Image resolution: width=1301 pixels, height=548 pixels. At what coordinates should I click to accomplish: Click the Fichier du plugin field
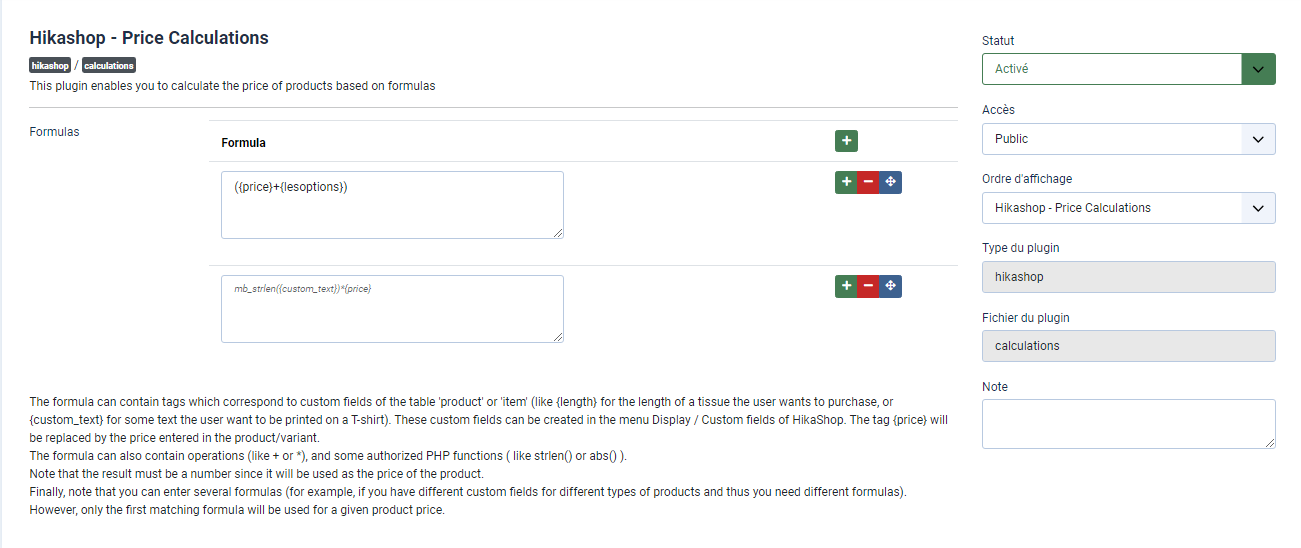pyautogui.click(x=1128, y=346)
